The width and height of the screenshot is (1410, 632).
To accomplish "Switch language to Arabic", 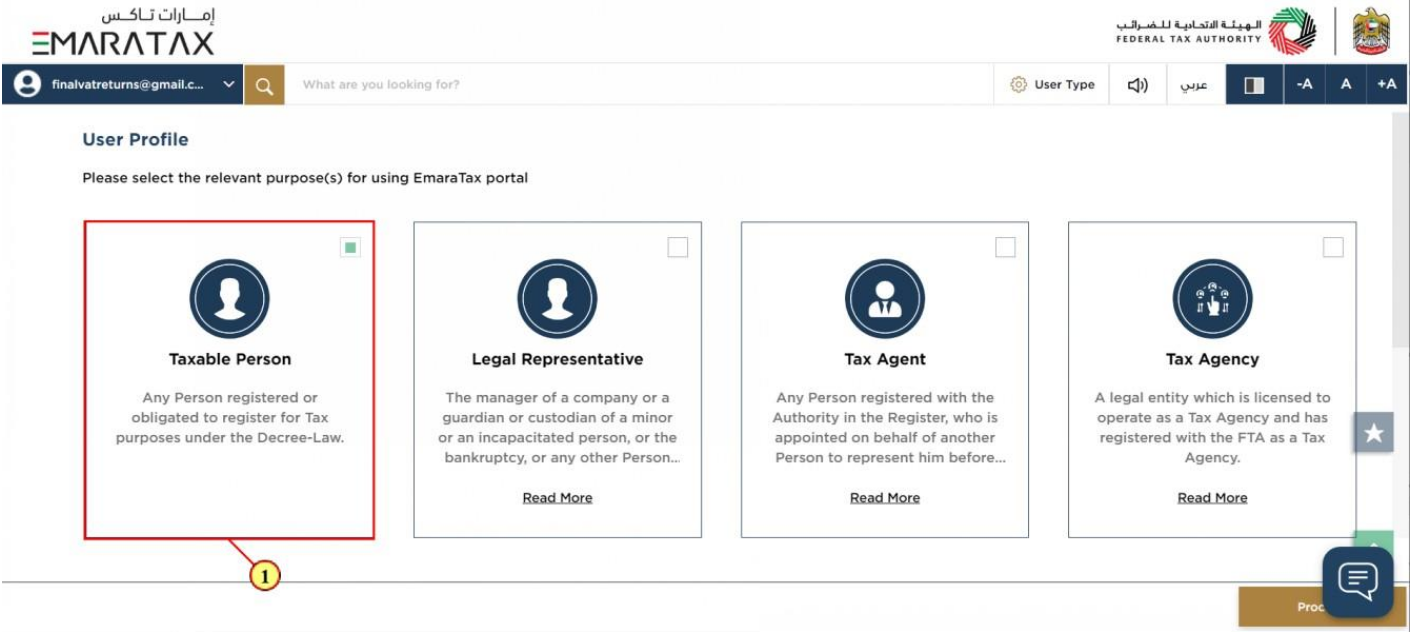I will pyautogui.click(x=1194, y=85).
